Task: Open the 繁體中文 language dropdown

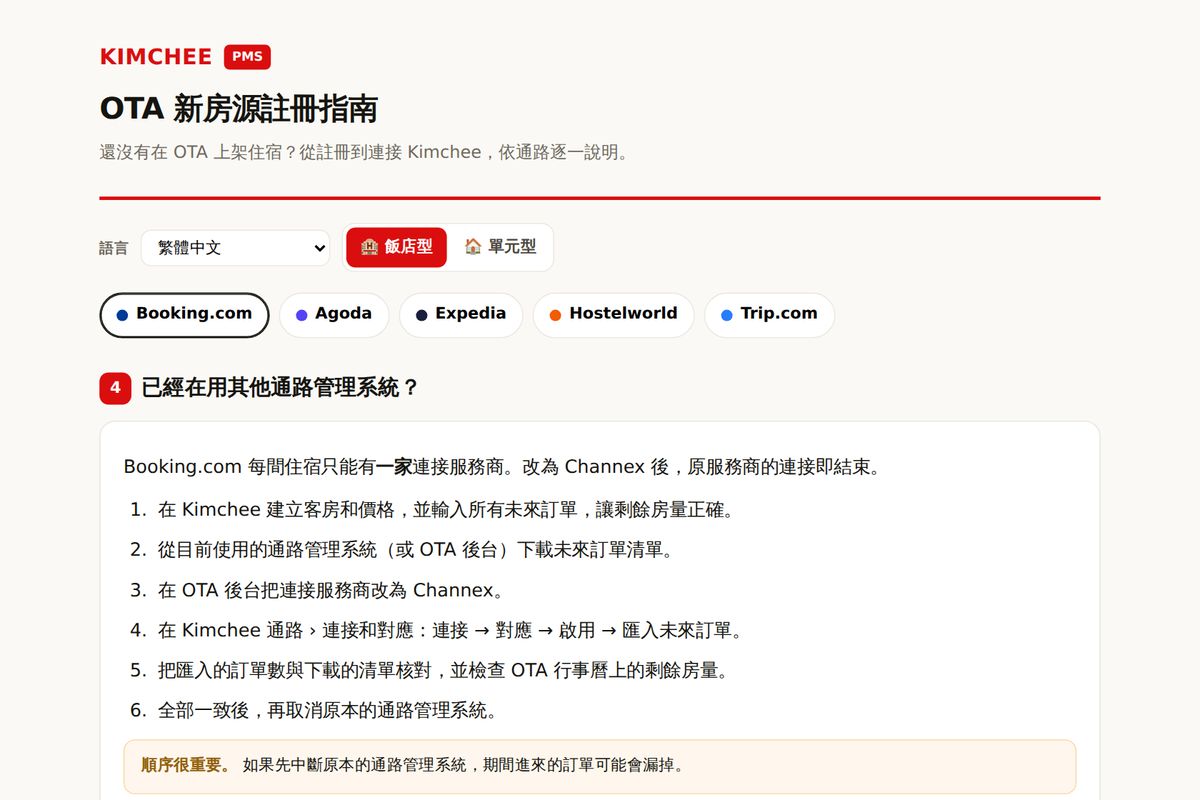Action: pyautogui.click(x=235, y=248)
